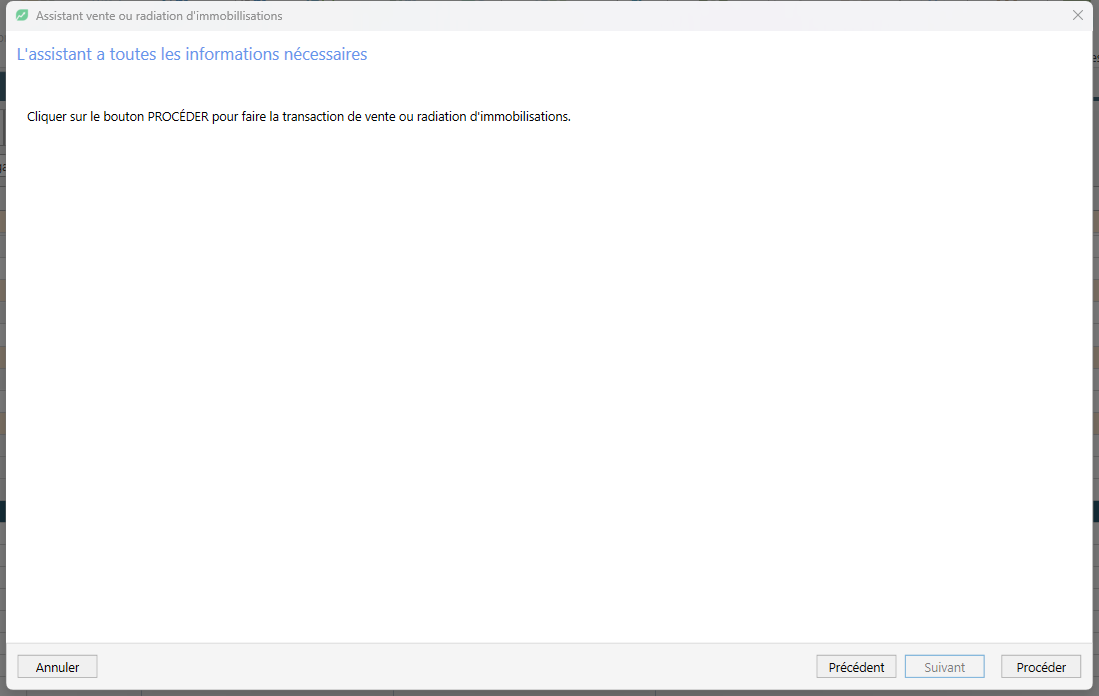Go back with the Précédent button
Image resolution: width=1099 pixels, height=696 pixels.
click(856, 667)
